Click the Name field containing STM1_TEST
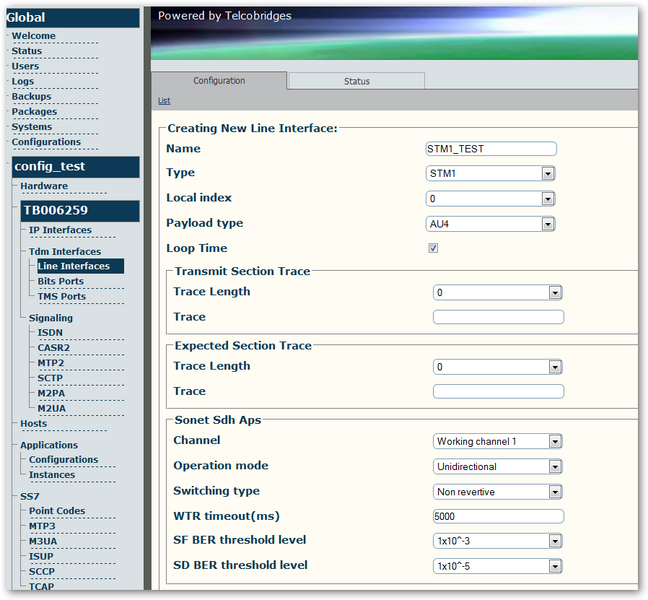 [491, 149]
